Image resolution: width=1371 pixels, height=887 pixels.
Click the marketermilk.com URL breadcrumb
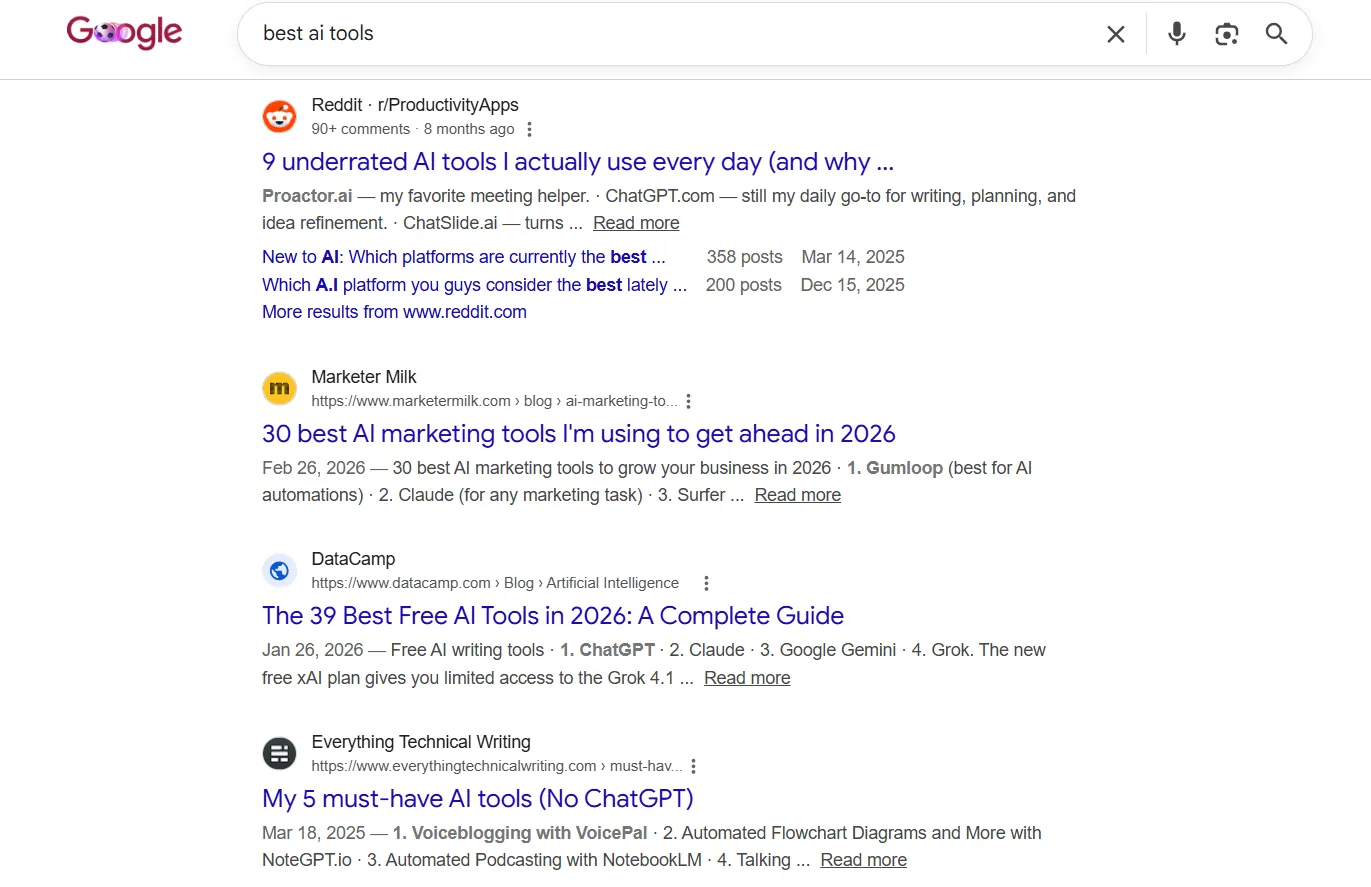tap(494, 401)
